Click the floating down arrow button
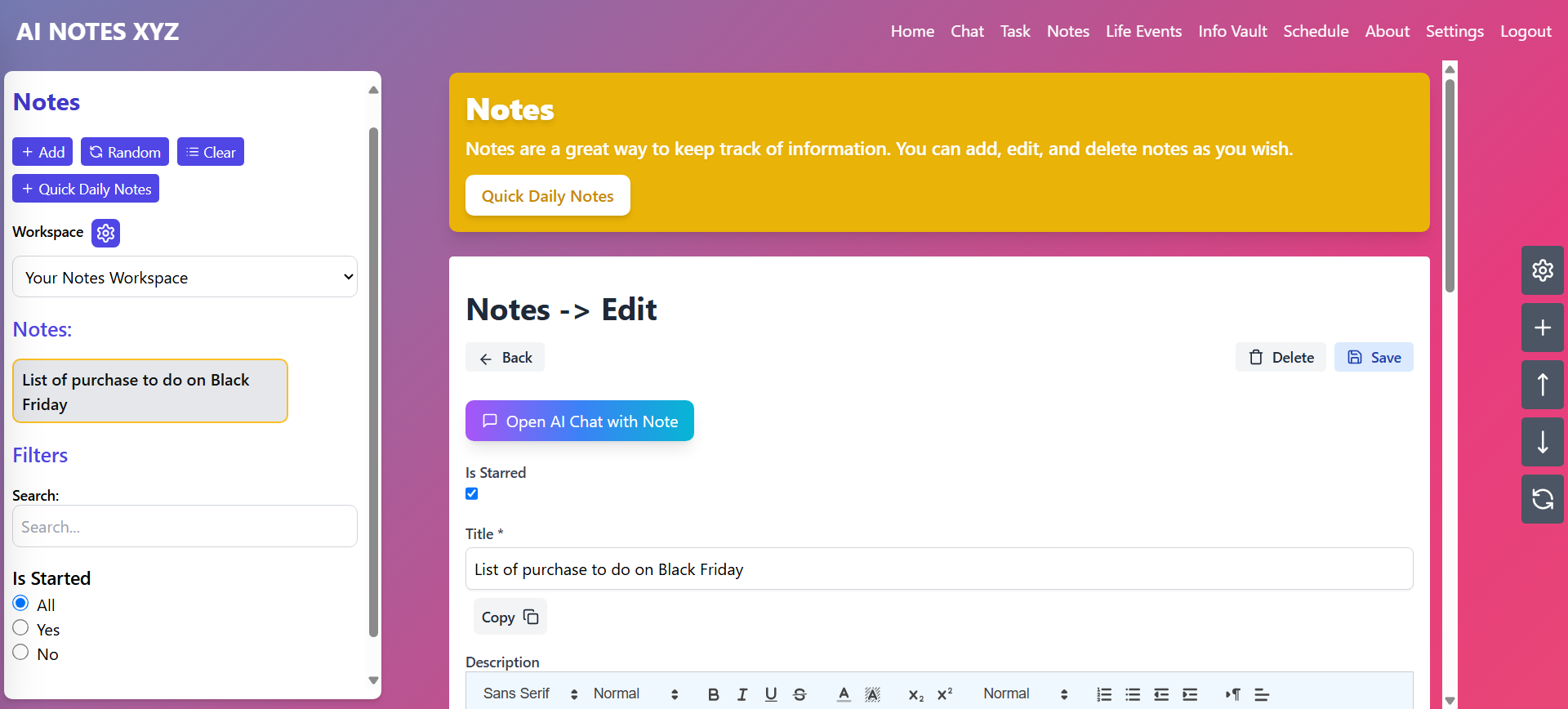 coord(1543,442)
